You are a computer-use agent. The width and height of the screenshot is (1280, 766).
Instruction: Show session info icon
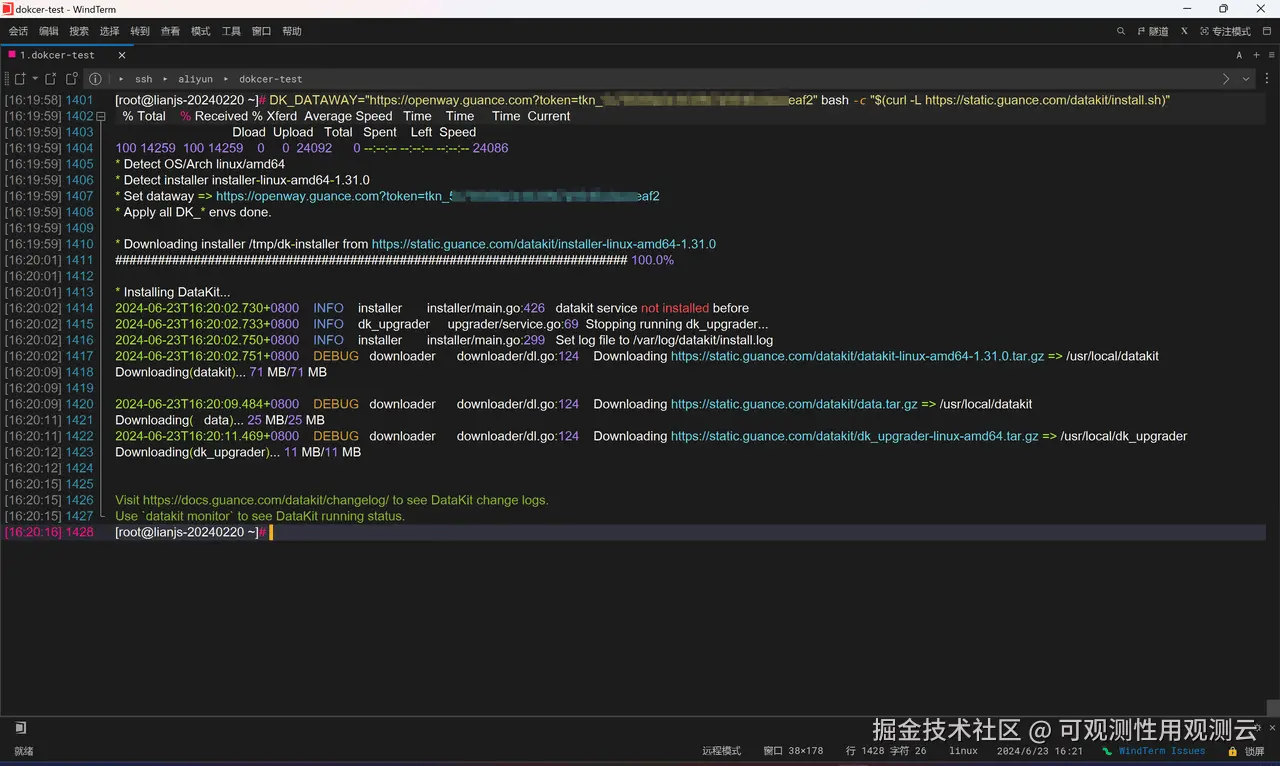pyautogui.click(x=95, y=78)
